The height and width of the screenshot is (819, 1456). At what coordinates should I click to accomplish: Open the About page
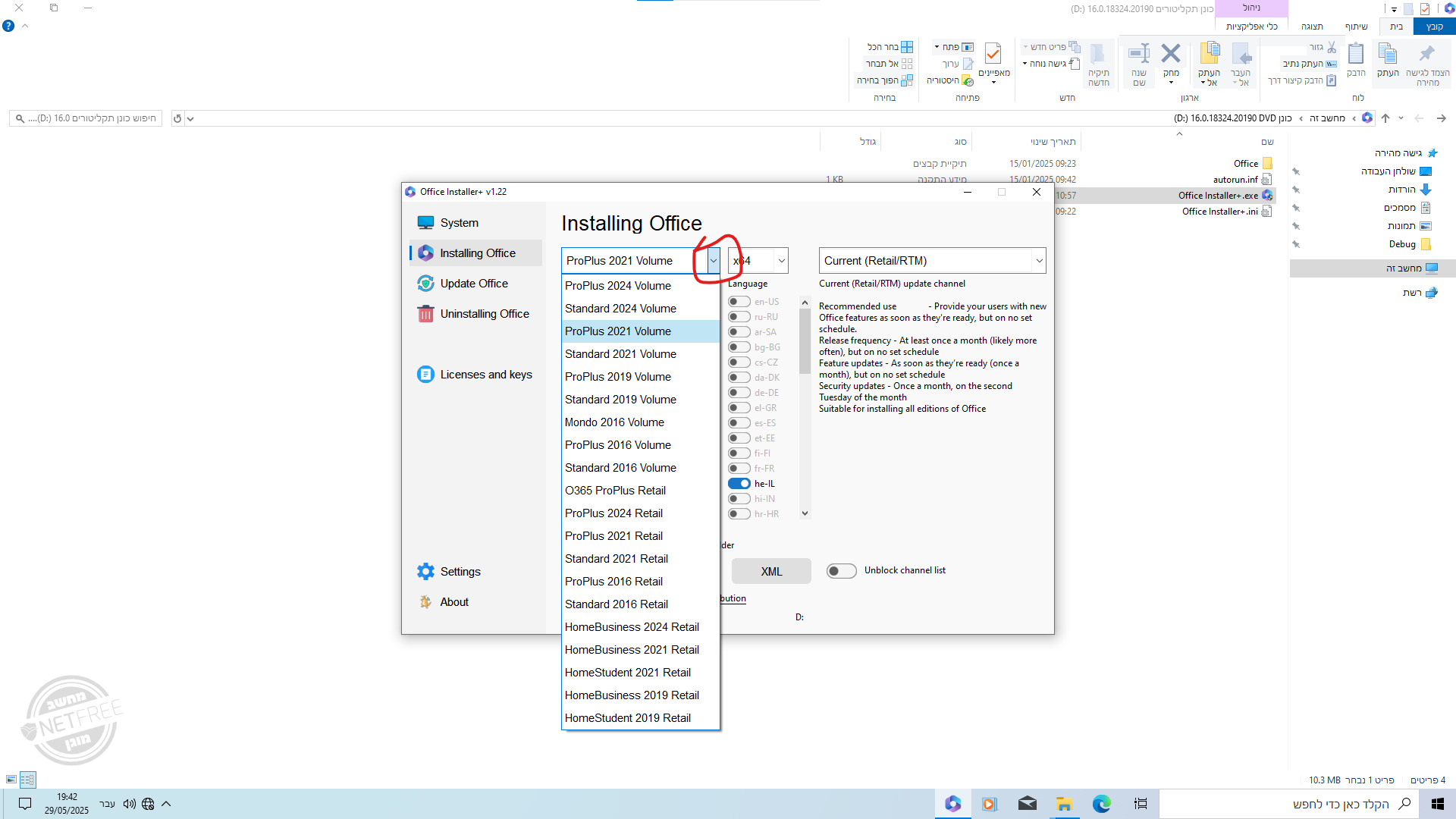point(454,602)
